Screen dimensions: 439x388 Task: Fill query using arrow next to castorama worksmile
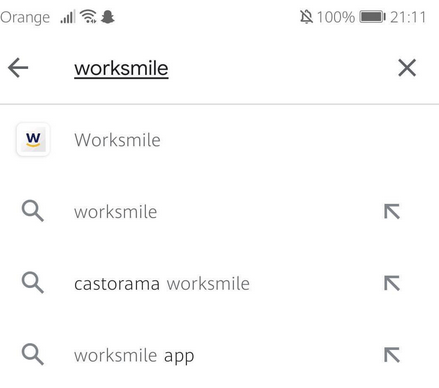[x=392, y=283]
